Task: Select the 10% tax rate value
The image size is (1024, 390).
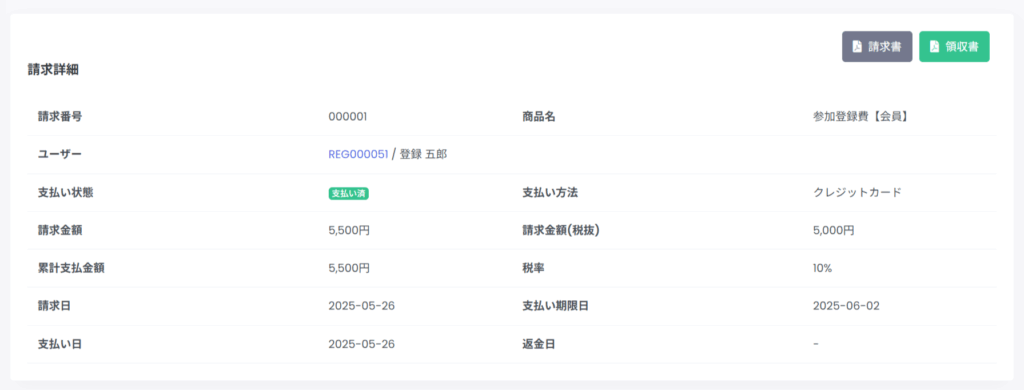Action: click(823, 268)
